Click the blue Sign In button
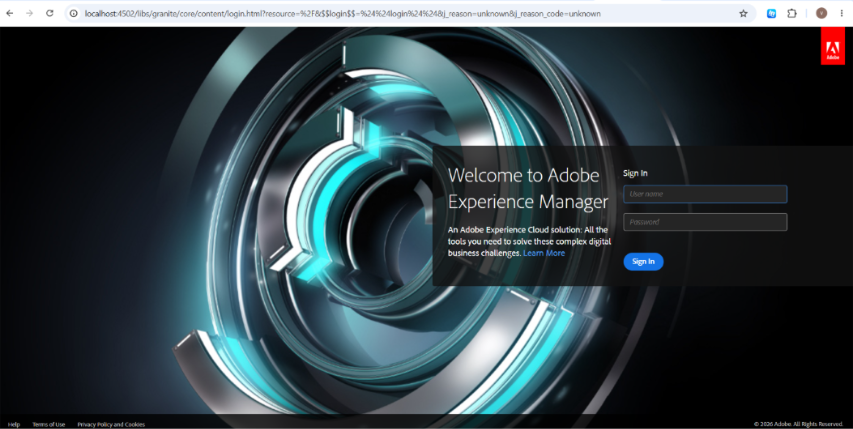The height and width of the screenshot is (429, 853). click(643, 262)
